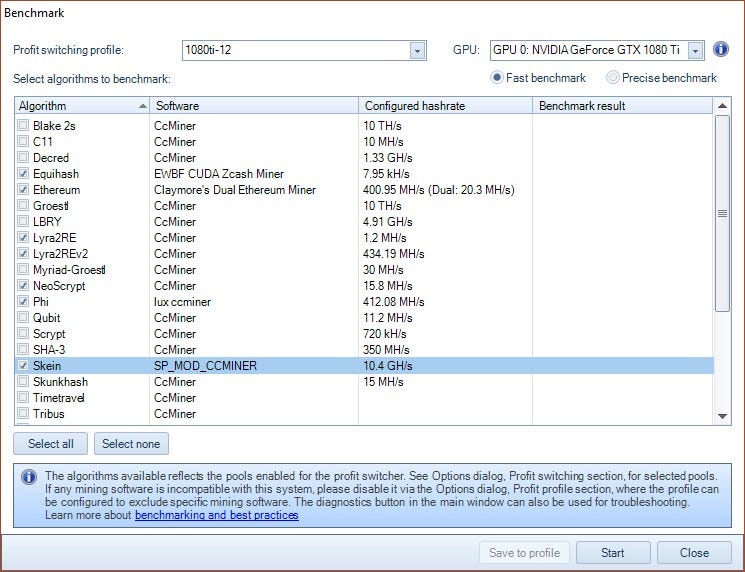Image resolution: width=745 pixels, height=572 pixels.
Task: Start the benchmark with the Start button
Action: 612,553
